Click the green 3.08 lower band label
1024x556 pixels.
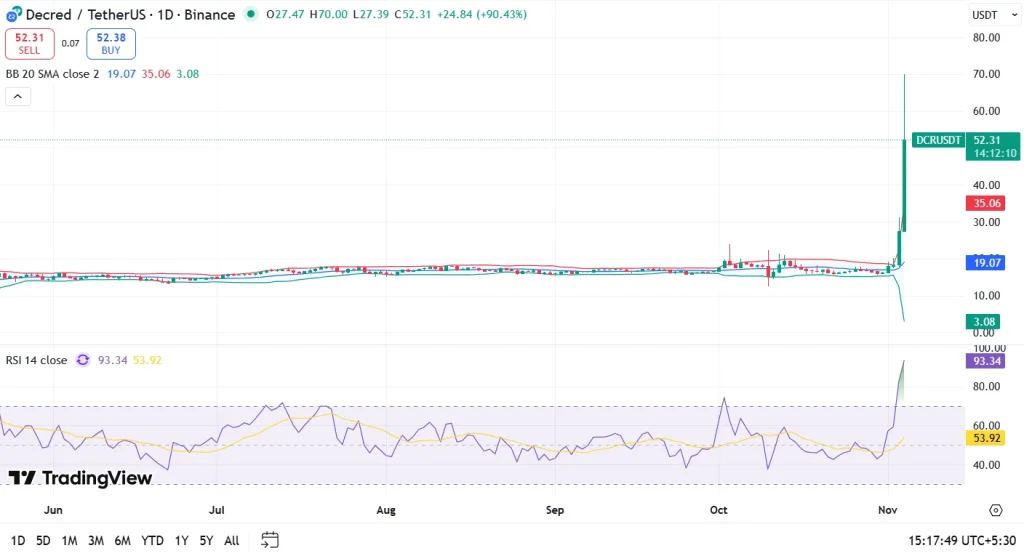coord(984,321)
